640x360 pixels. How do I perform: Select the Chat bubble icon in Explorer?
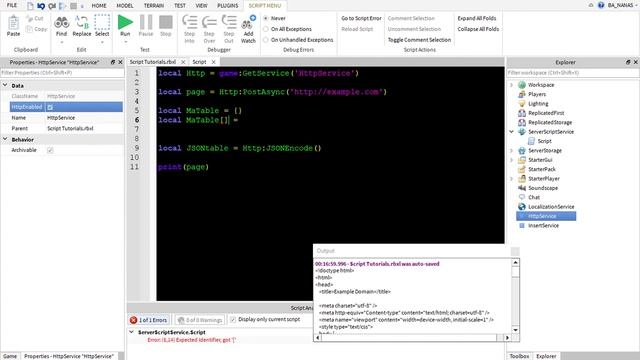(x=522, y=198)
